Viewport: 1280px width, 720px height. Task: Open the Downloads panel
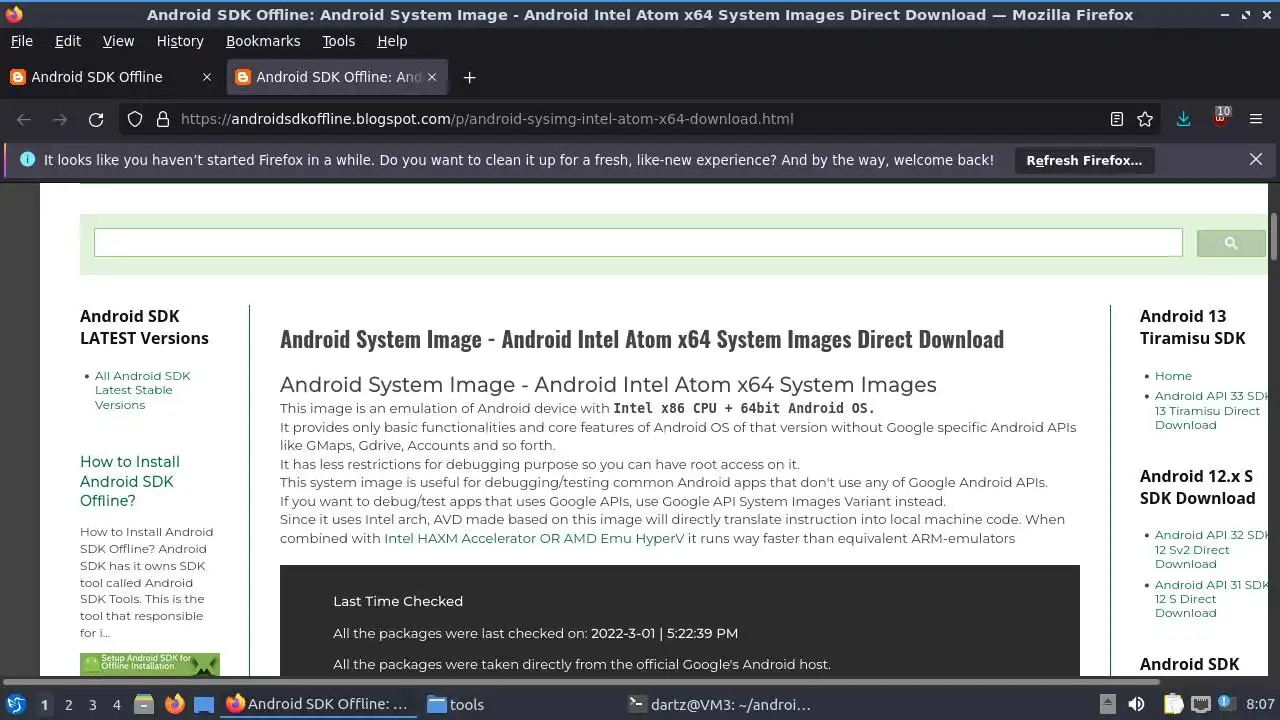pyautogui.click(x=1184, y=119)
